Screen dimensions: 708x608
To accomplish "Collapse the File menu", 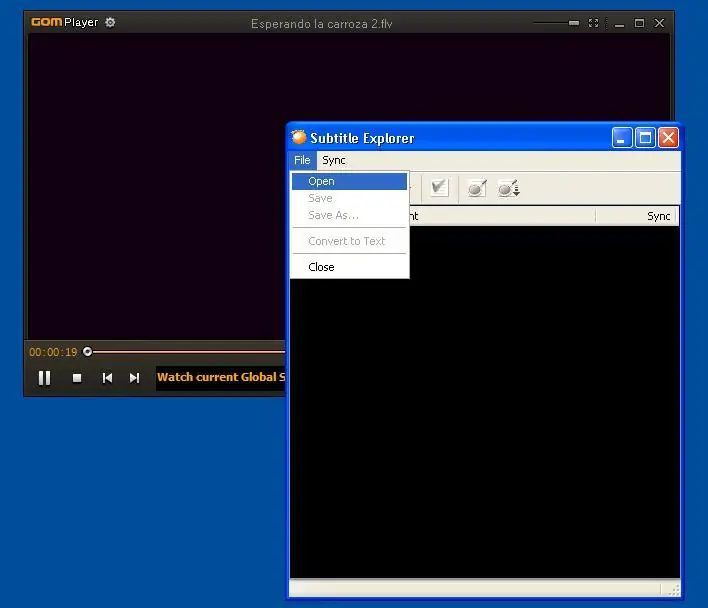I will coord(302,160).
